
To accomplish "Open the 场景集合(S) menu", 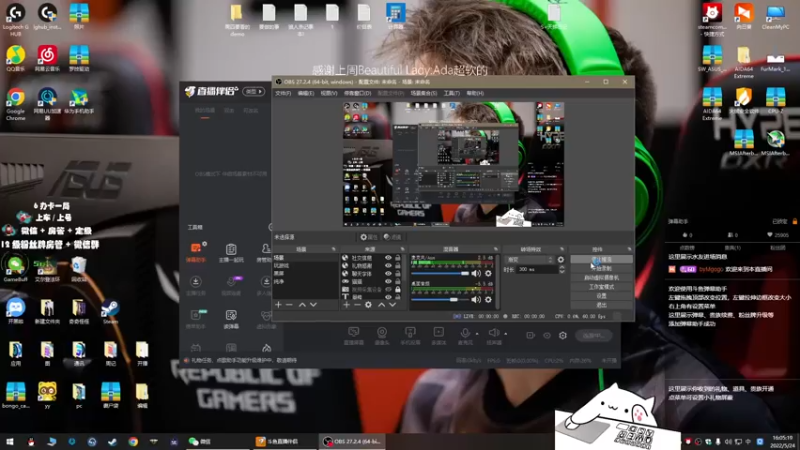I will point(423,93).
